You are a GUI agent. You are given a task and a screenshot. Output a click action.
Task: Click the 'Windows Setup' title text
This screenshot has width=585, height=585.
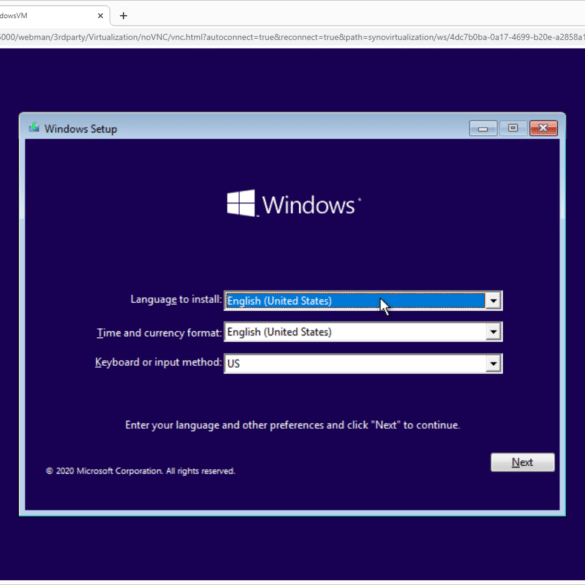click(x=81, y=129)
